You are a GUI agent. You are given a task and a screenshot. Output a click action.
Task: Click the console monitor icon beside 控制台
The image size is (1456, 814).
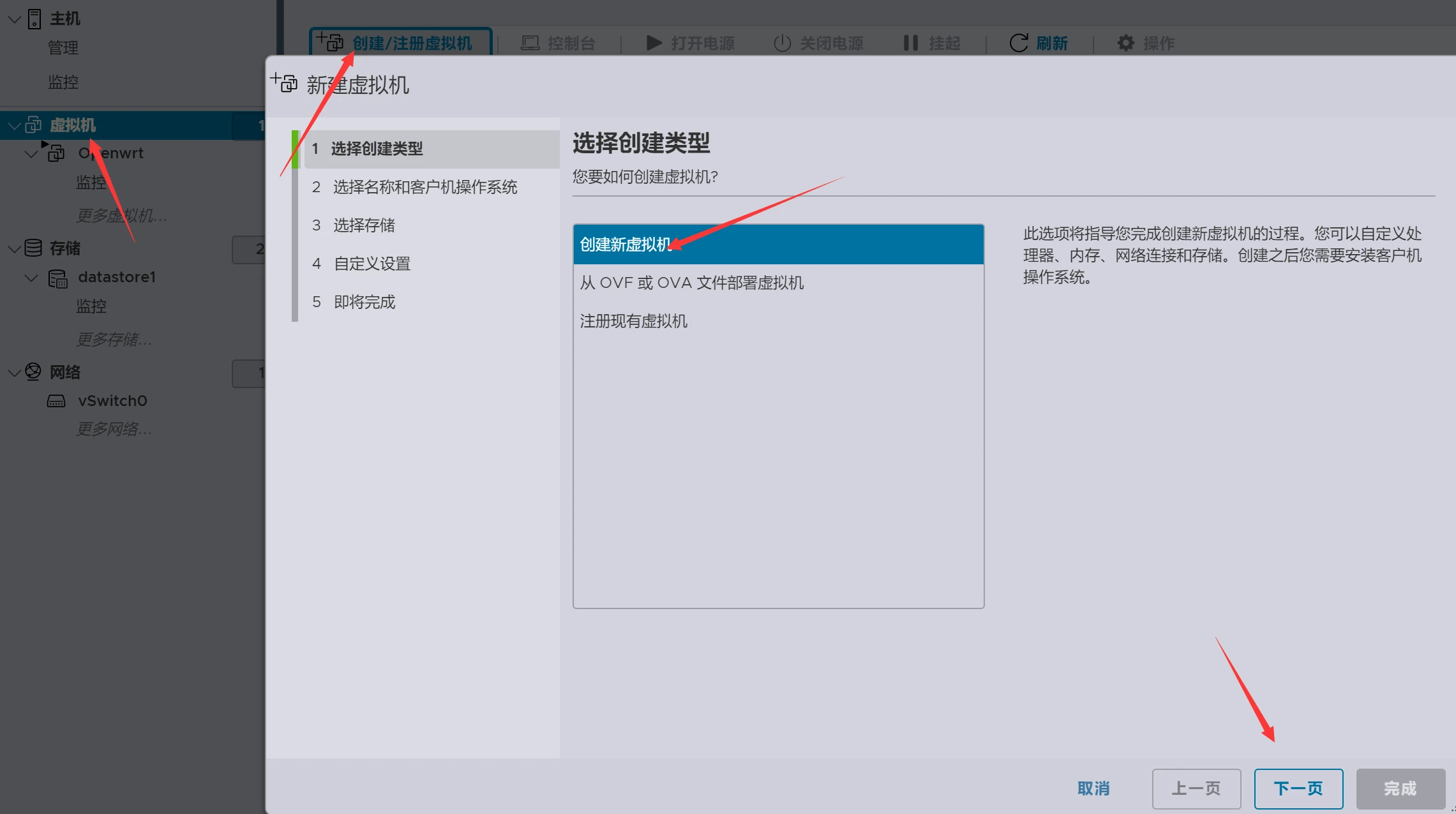click(x=530, y=43)
